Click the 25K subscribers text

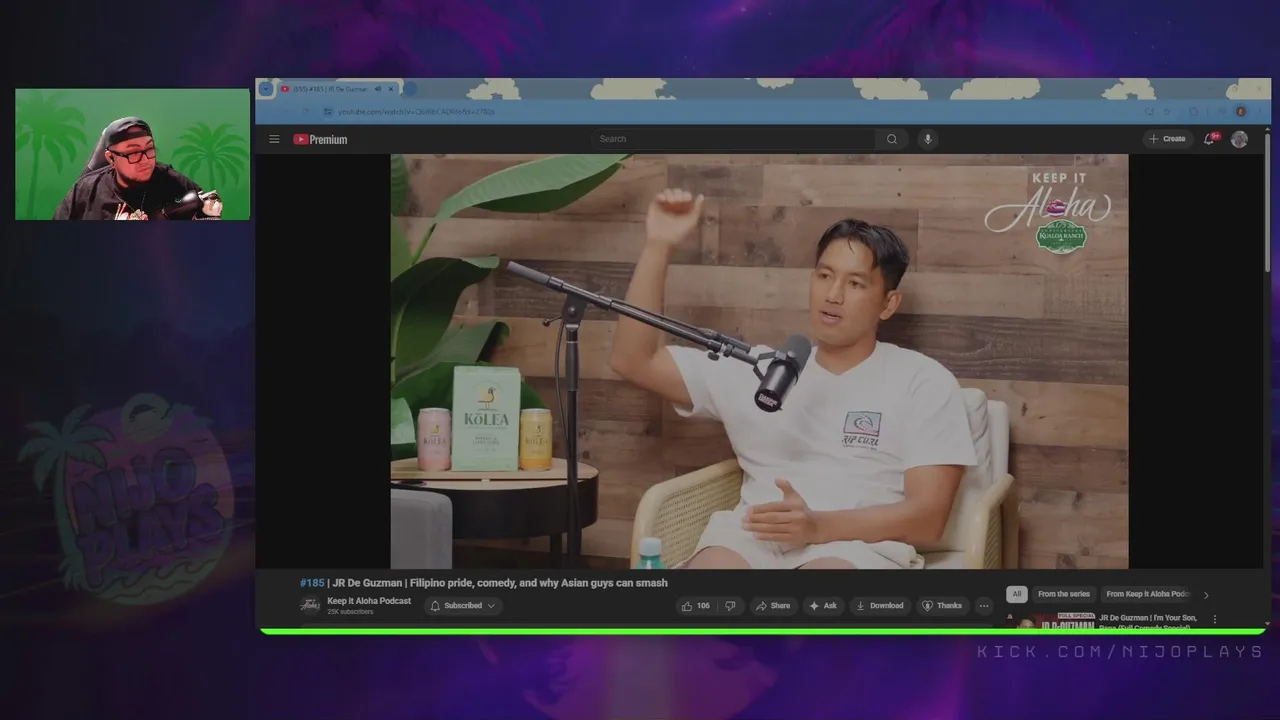click(350, 612)
